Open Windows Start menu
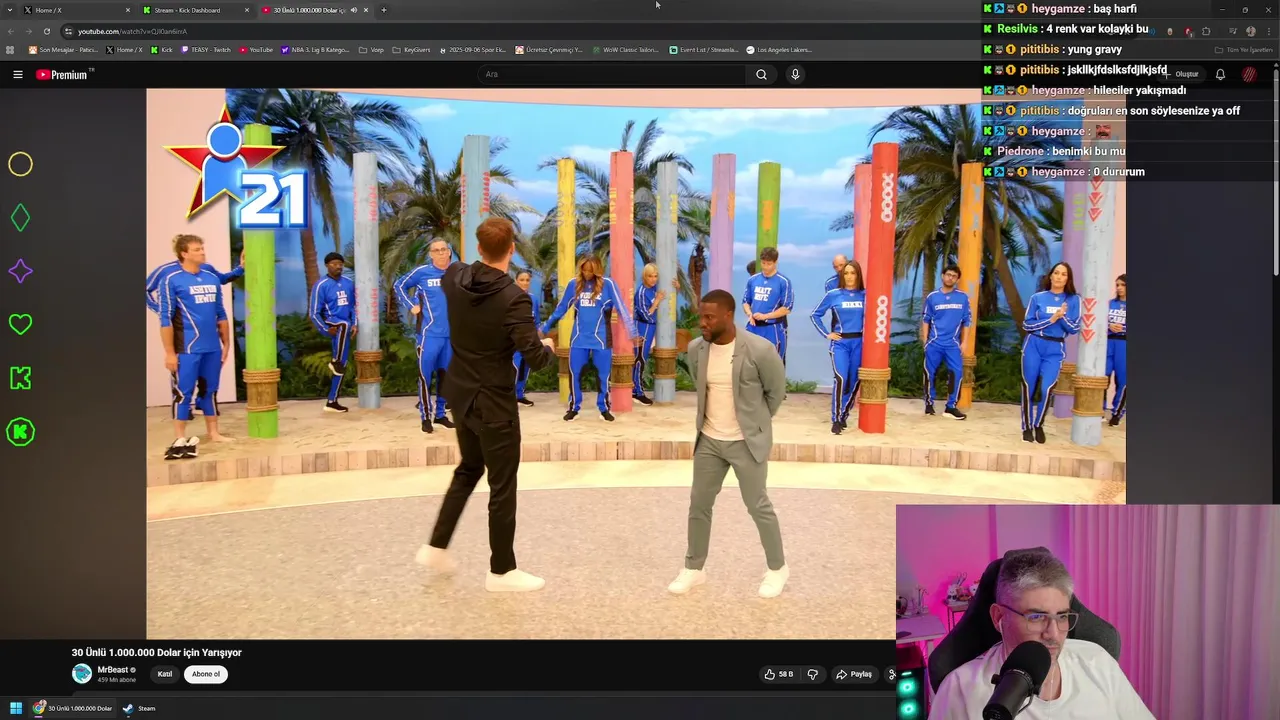1280x720 pixels. point(15,708)
